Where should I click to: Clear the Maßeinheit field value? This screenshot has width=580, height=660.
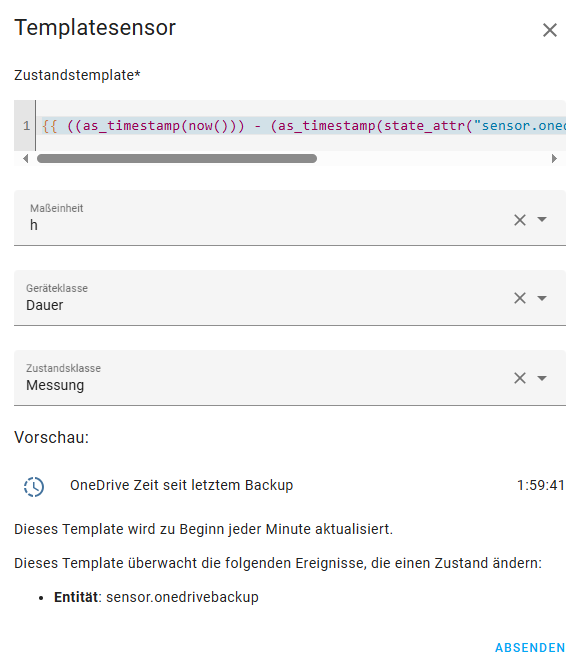click(x=520, y=220)
